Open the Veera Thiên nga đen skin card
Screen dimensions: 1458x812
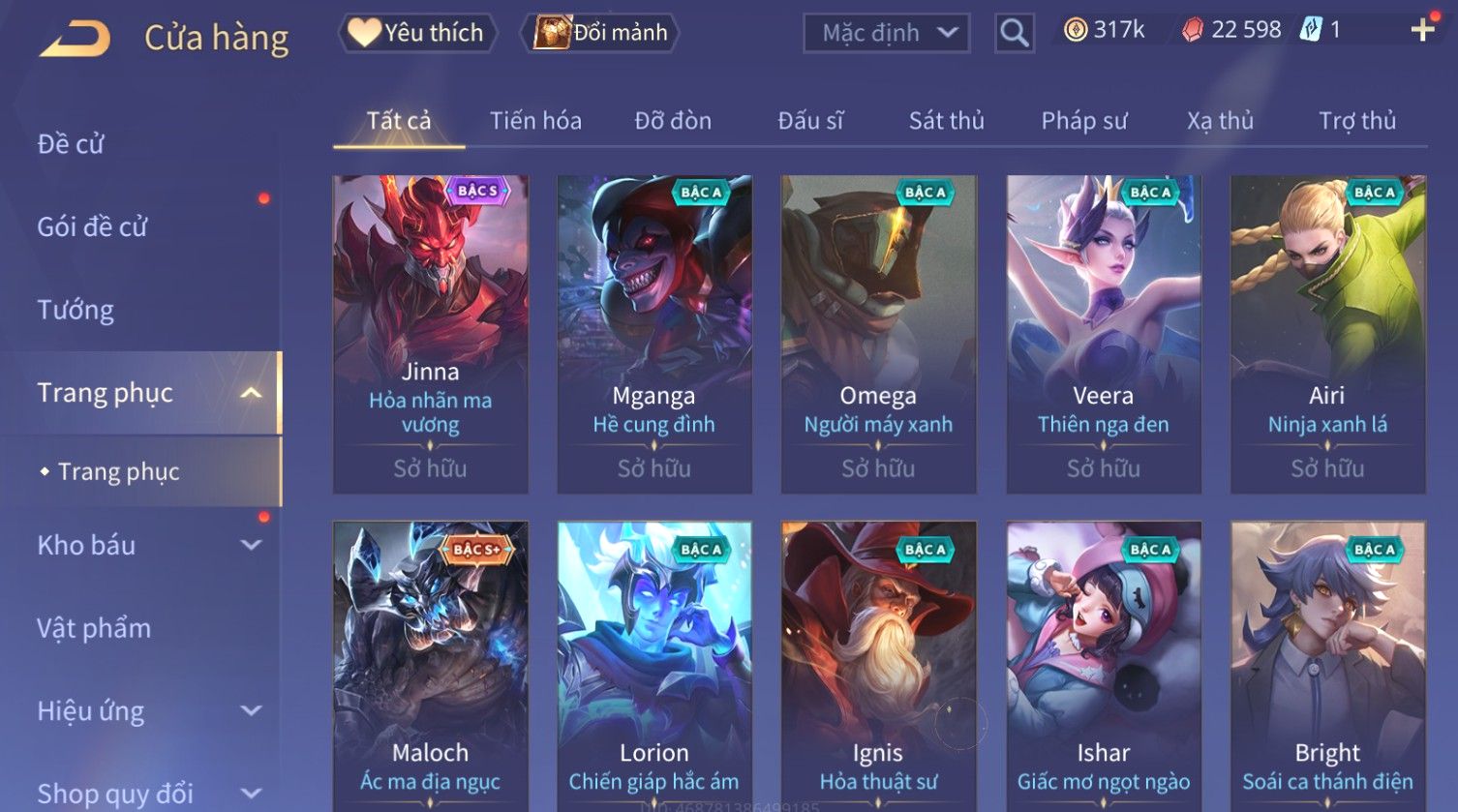pos(1104,334)
